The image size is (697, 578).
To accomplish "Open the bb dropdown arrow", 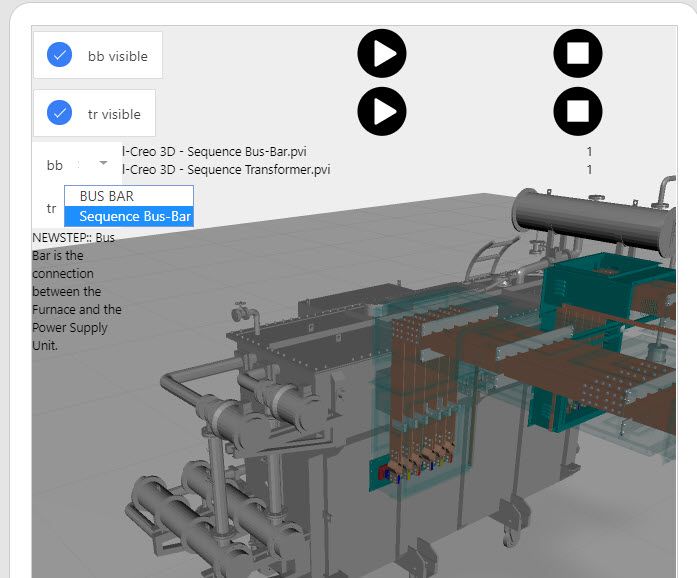I will coord(103,163).
